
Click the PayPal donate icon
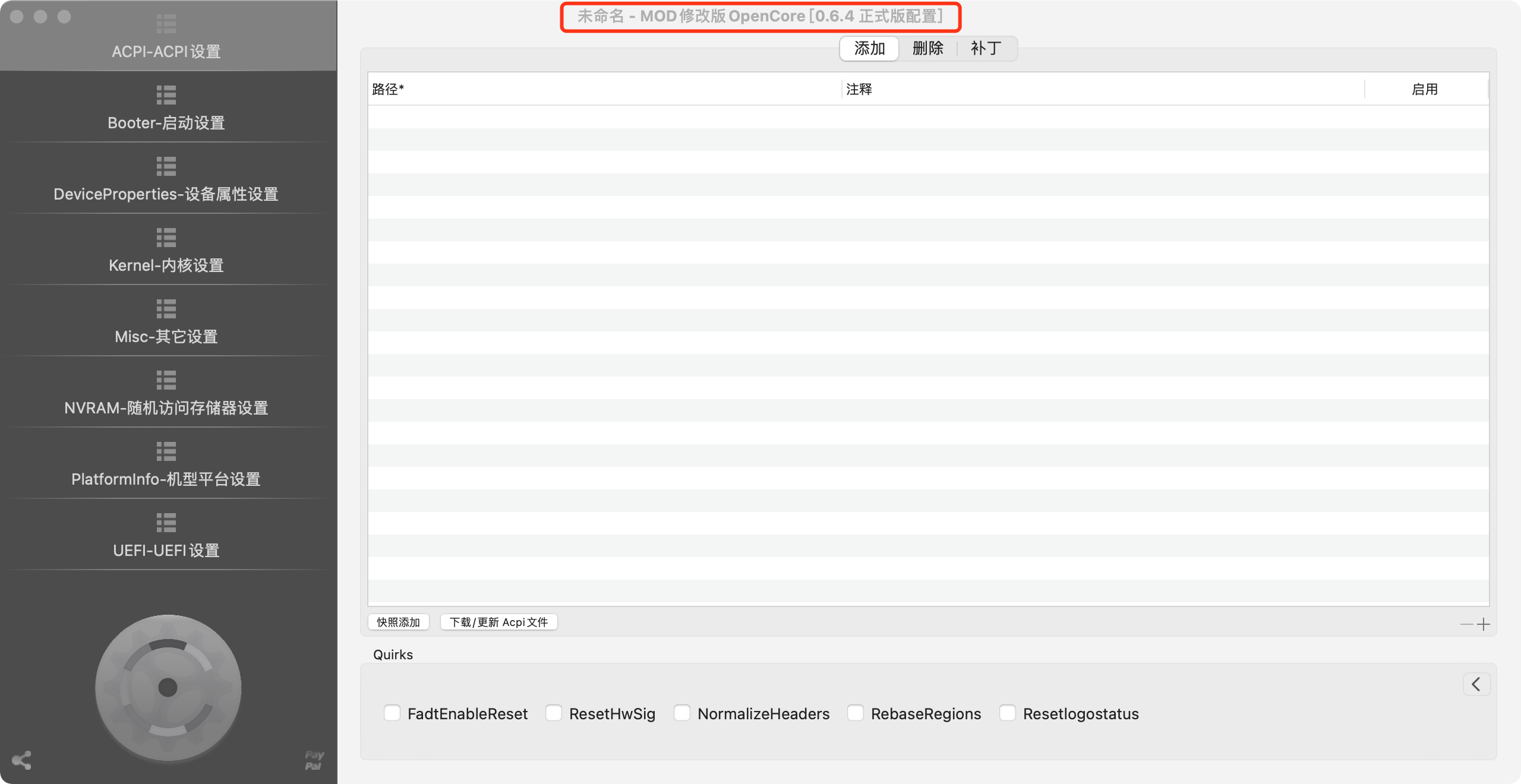pos(314,760)
